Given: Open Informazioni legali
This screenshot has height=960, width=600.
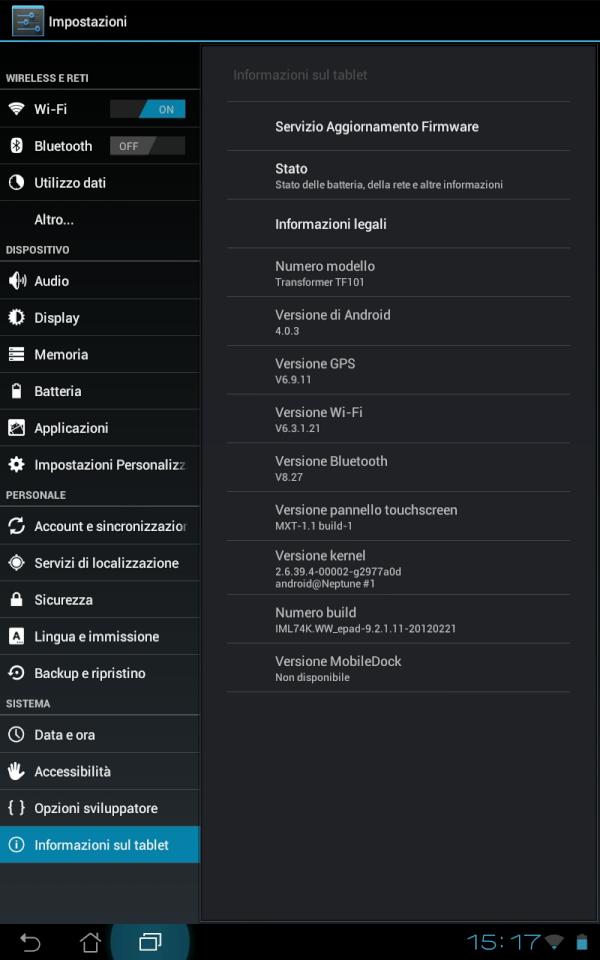Looking at the screenshot, I should coord(331,224).
